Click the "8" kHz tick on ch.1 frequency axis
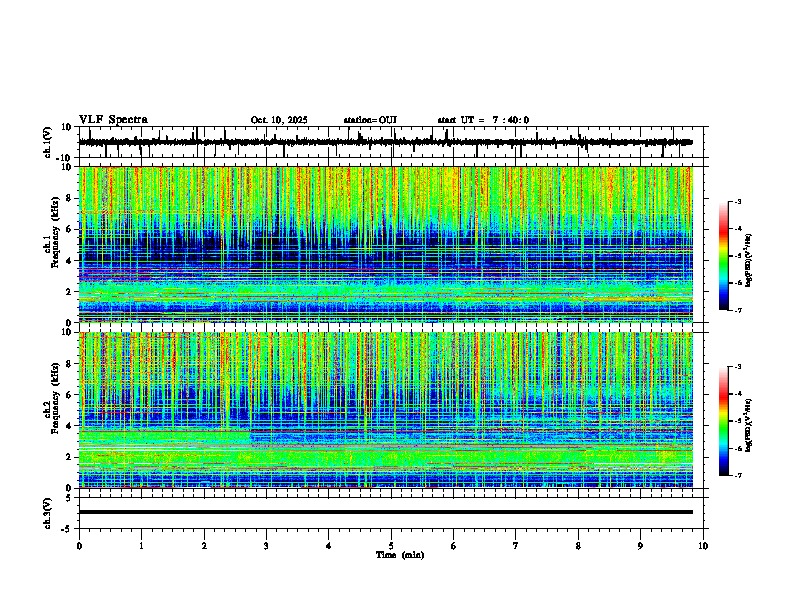The height and width of the screenshot is (612, 792). (x=69, y=198)
